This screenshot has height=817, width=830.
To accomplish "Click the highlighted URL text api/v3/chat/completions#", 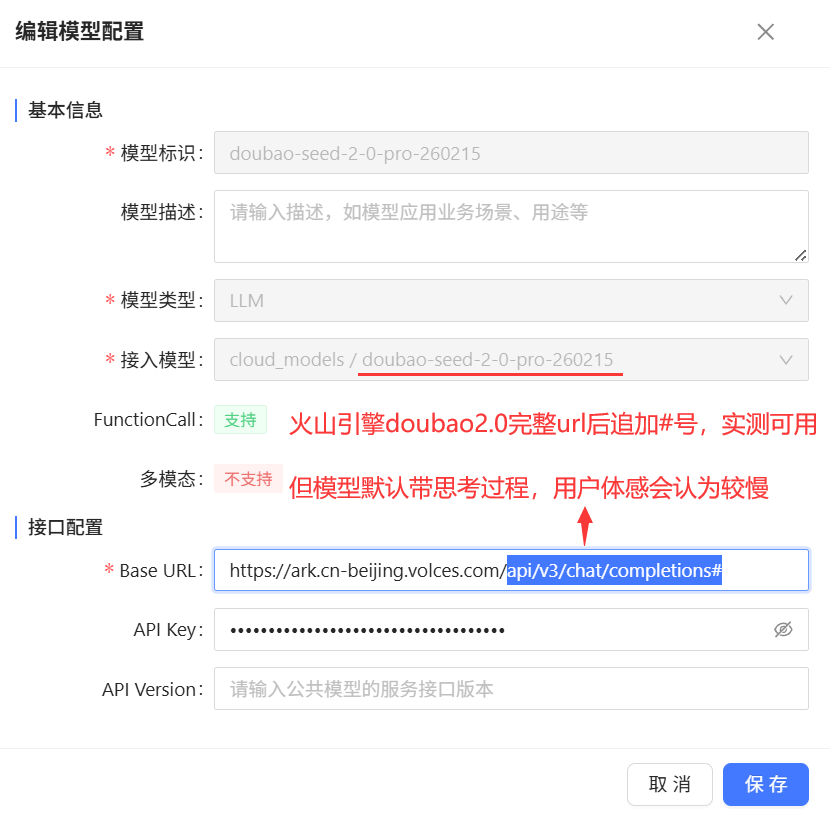I will pos(612,569).
